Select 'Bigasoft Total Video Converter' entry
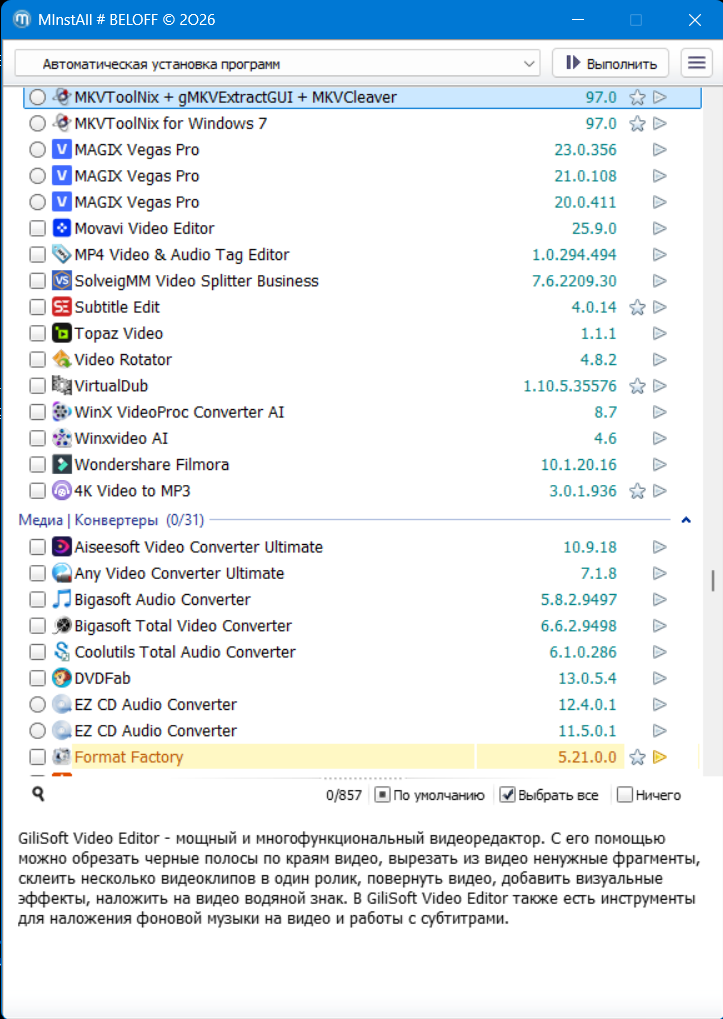The width and height of the screenshot is (723, 1019). [x=361, y=626]
